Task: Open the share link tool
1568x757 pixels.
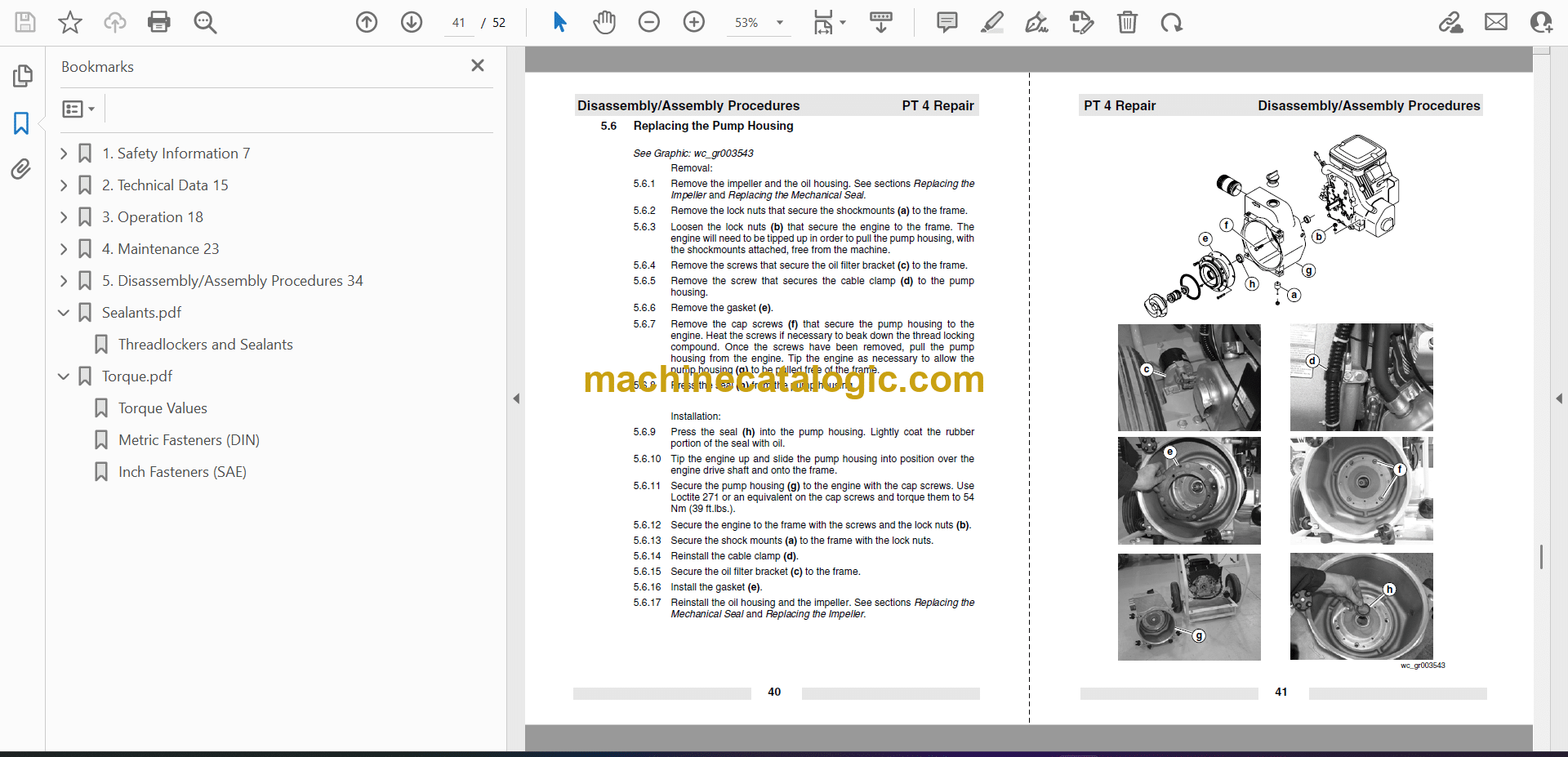Action: (1451, 22)
